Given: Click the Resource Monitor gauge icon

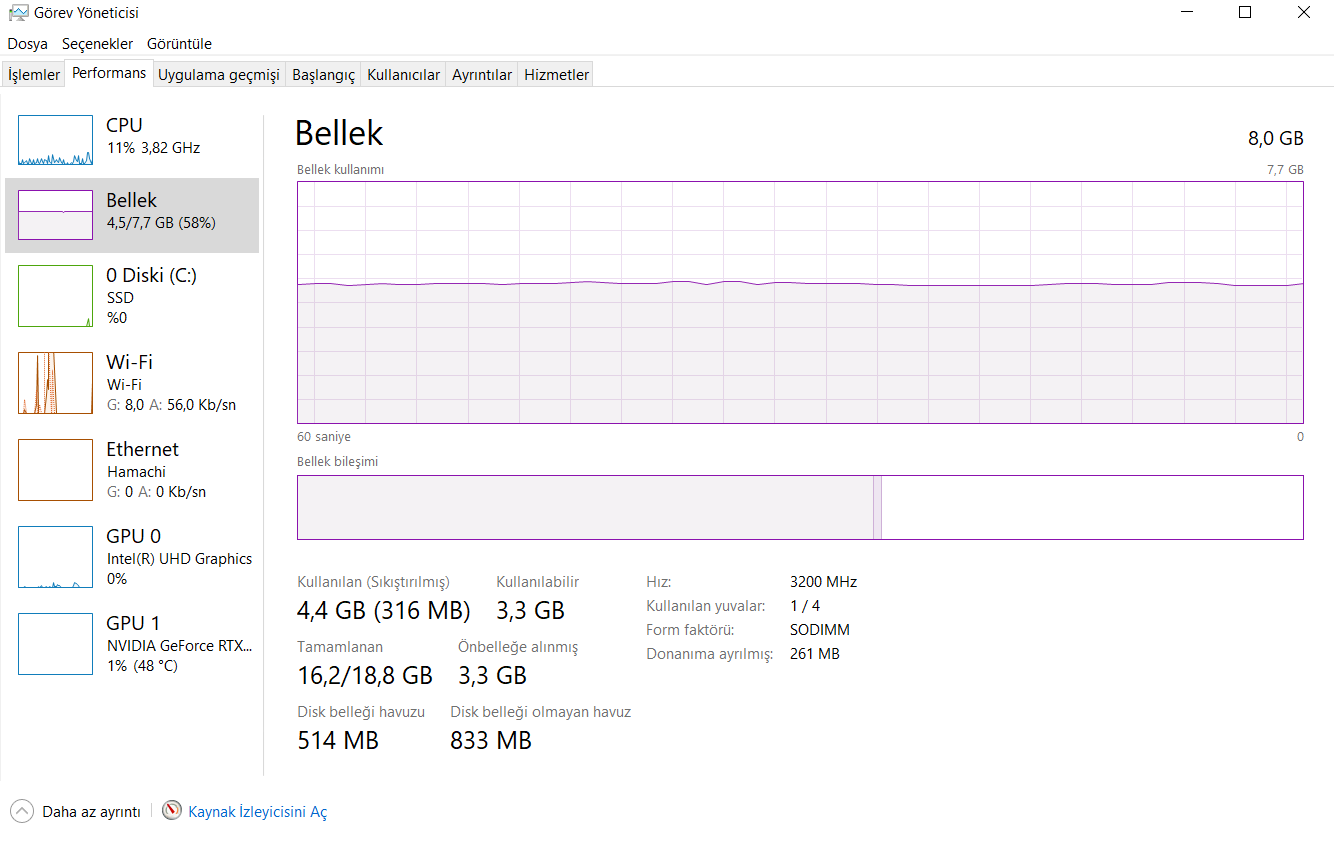Looking at the screenshot, I should [x=172, y=811].
